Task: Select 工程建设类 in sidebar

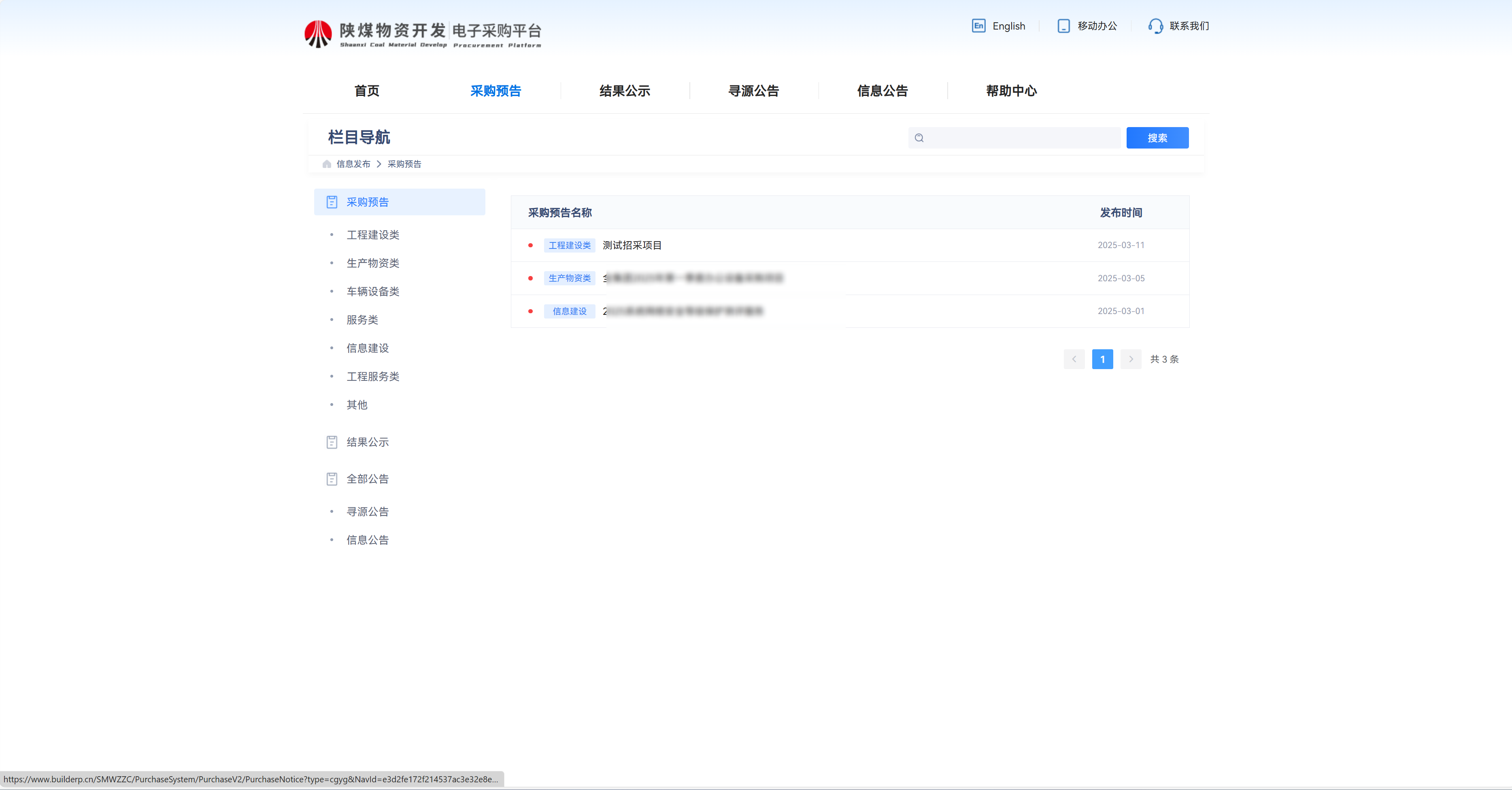Action: click(373, 235)
